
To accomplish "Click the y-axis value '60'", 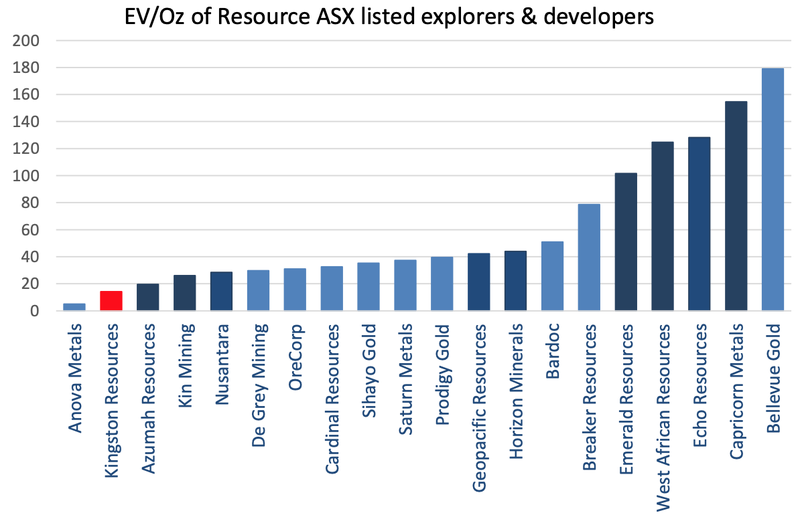I will click(x=31, y=230).
